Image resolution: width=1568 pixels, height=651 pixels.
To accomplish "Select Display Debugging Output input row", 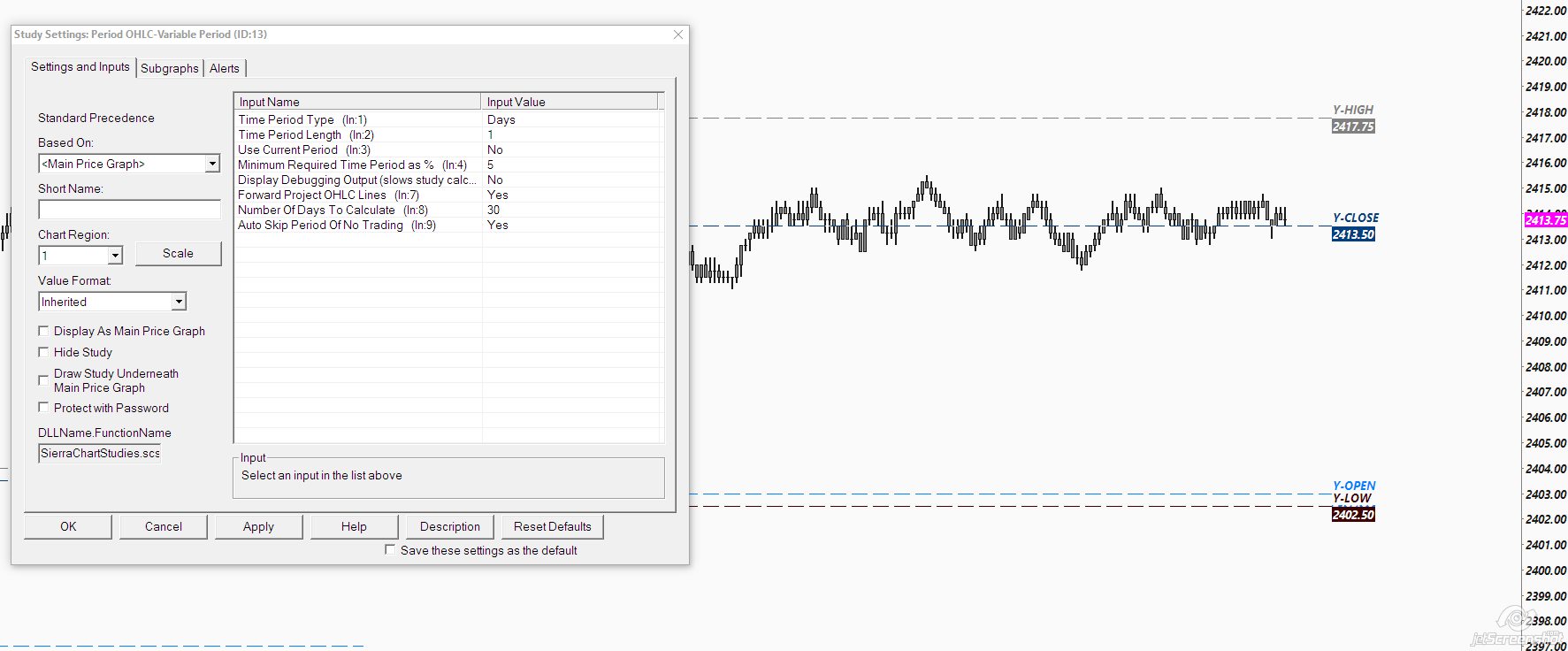I will click(448, 180).
